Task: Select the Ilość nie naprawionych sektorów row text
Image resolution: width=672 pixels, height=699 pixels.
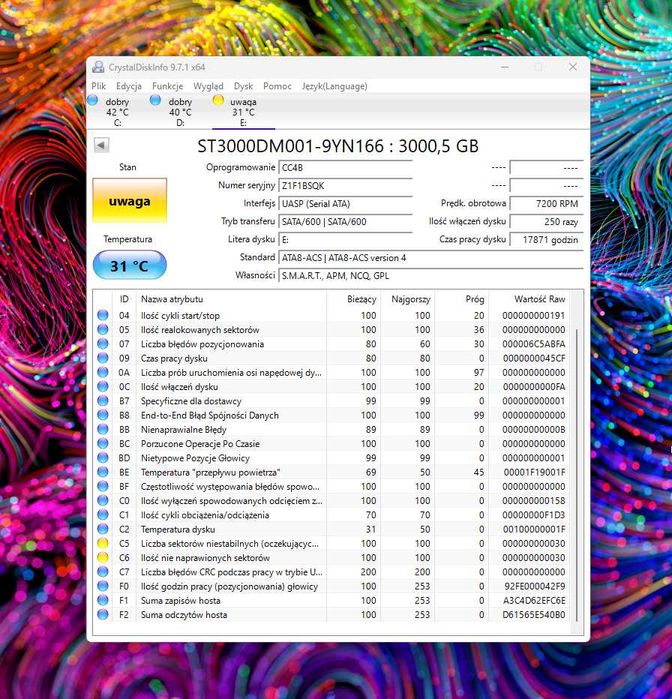Action: 205,558
